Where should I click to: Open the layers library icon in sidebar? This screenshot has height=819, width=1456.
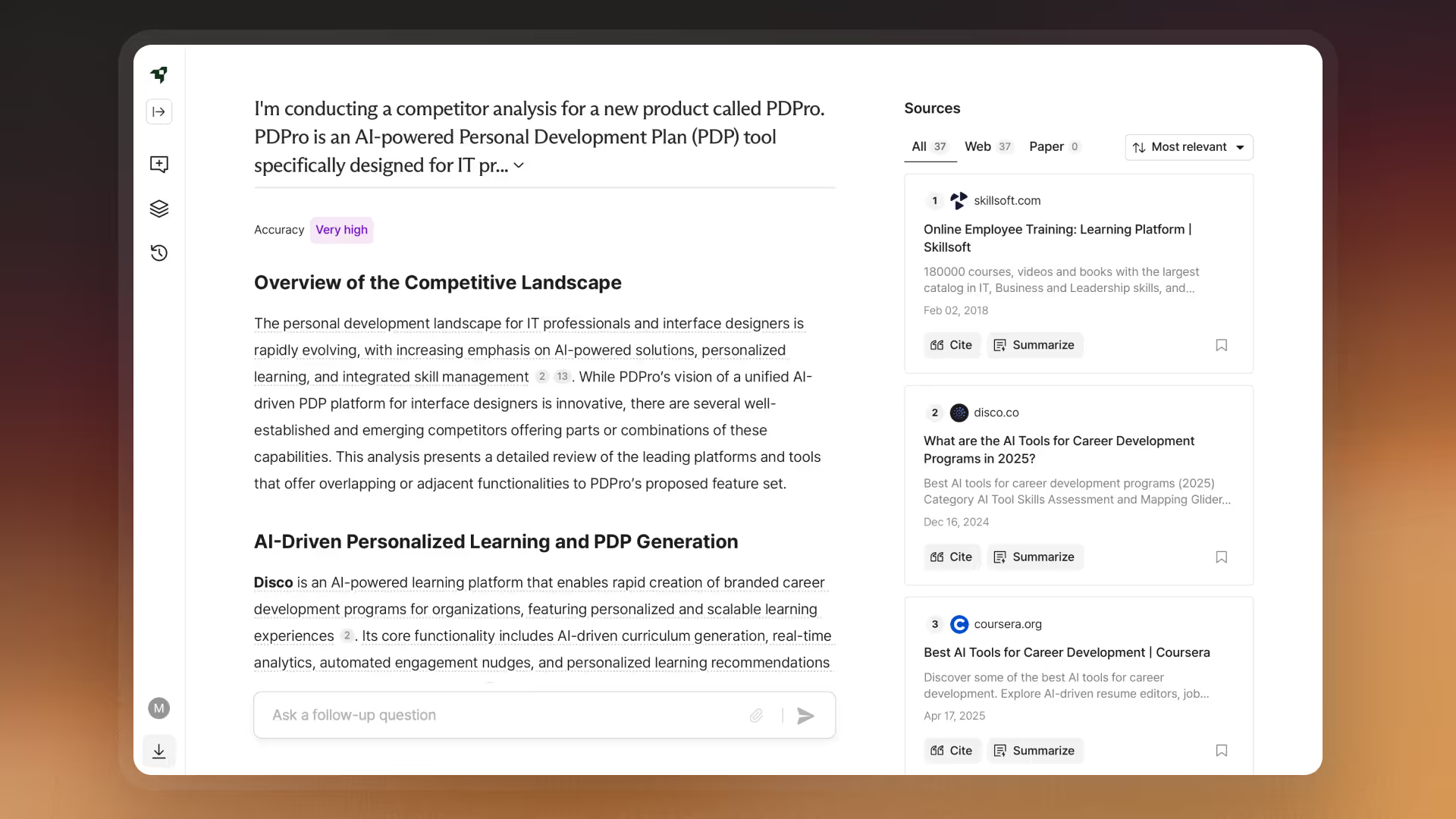point(158,209)
